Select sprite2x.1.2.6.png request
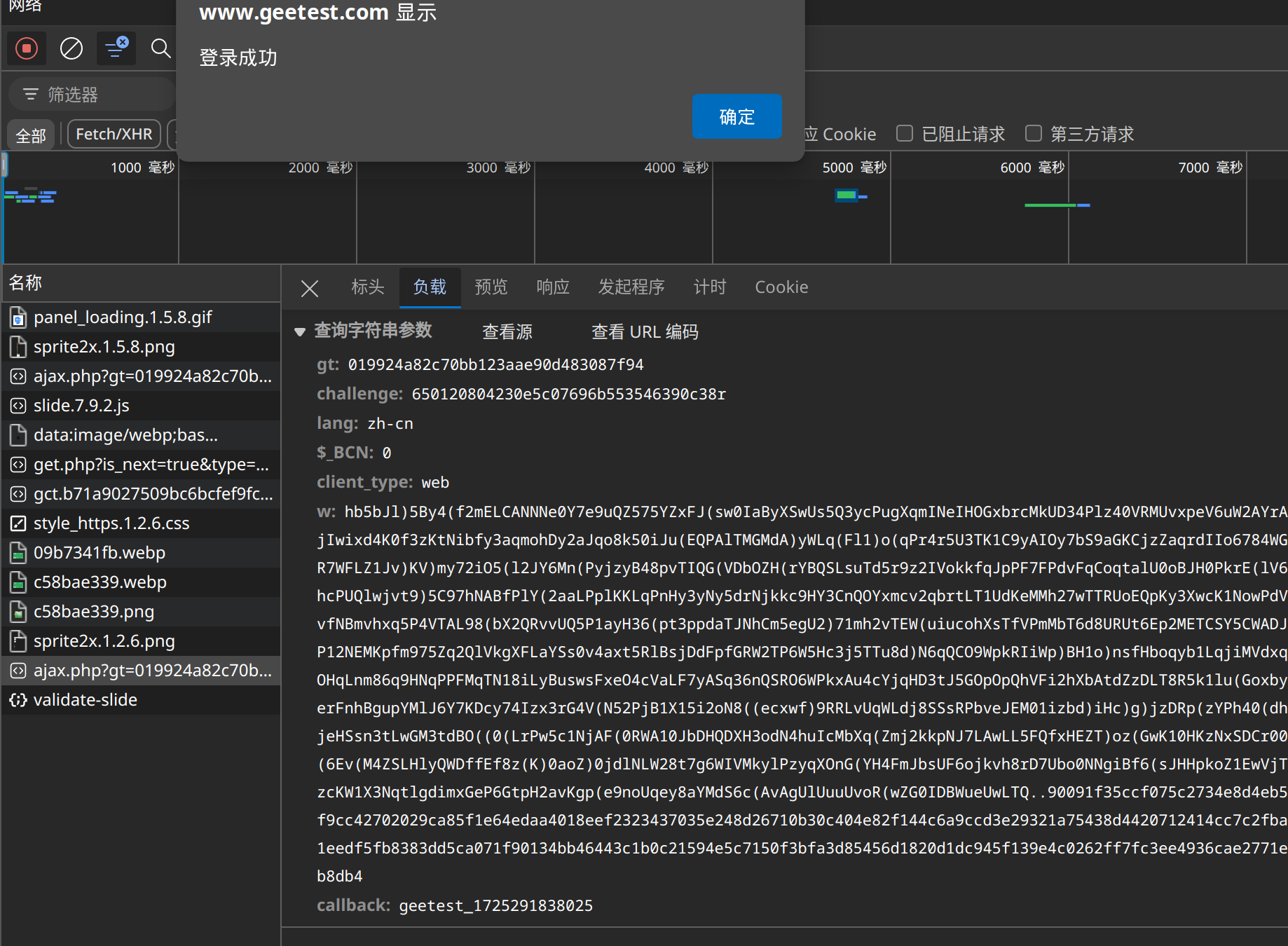The height and width of the screenshot is (946, 1288). click(141, 641)
